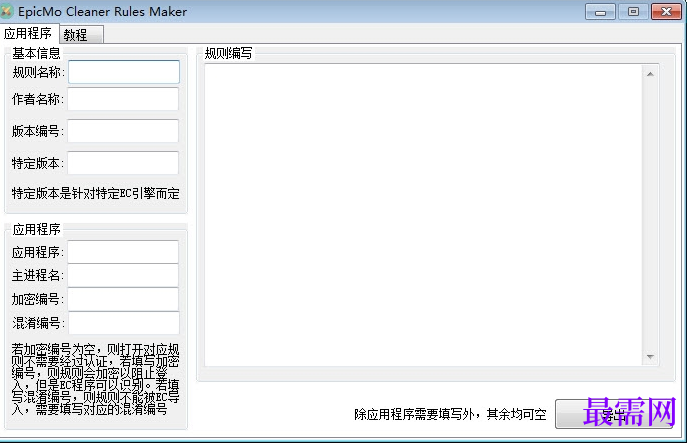Image resolution: width=695 pixels, height=443 pixels.
Task: Focus the 规则名称 input field
Action: (x=124, y=72)
